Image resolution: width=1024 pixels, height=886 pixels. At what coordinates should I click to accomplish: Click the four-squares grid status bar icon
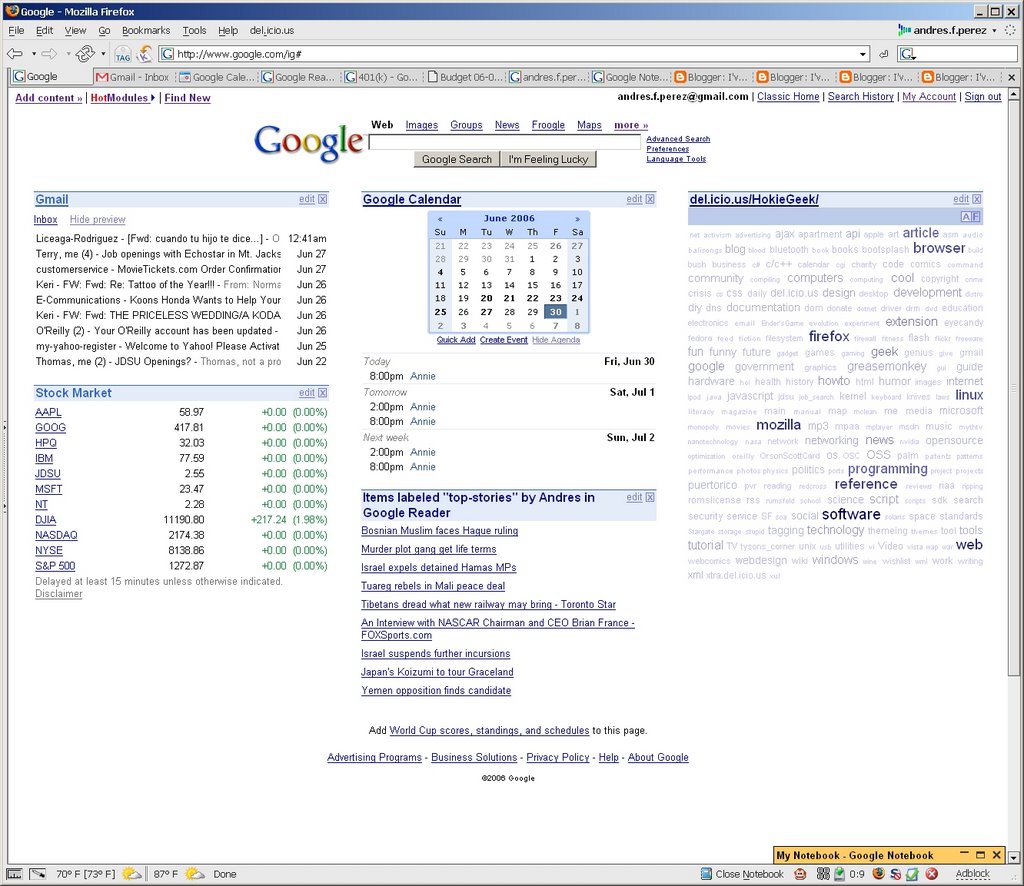pyautogui.click(x=823, y=874)
